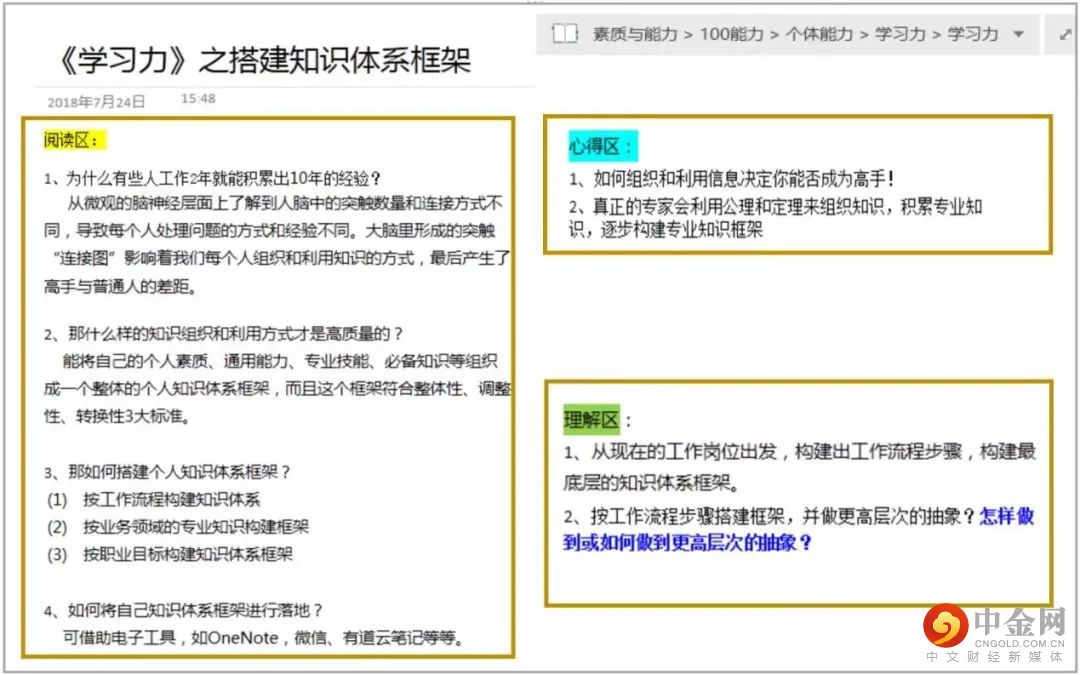Click 心得区 line 如何组织和利用信息决定你能否成为高手
The image size is (1080, 675).
point(732,179)
